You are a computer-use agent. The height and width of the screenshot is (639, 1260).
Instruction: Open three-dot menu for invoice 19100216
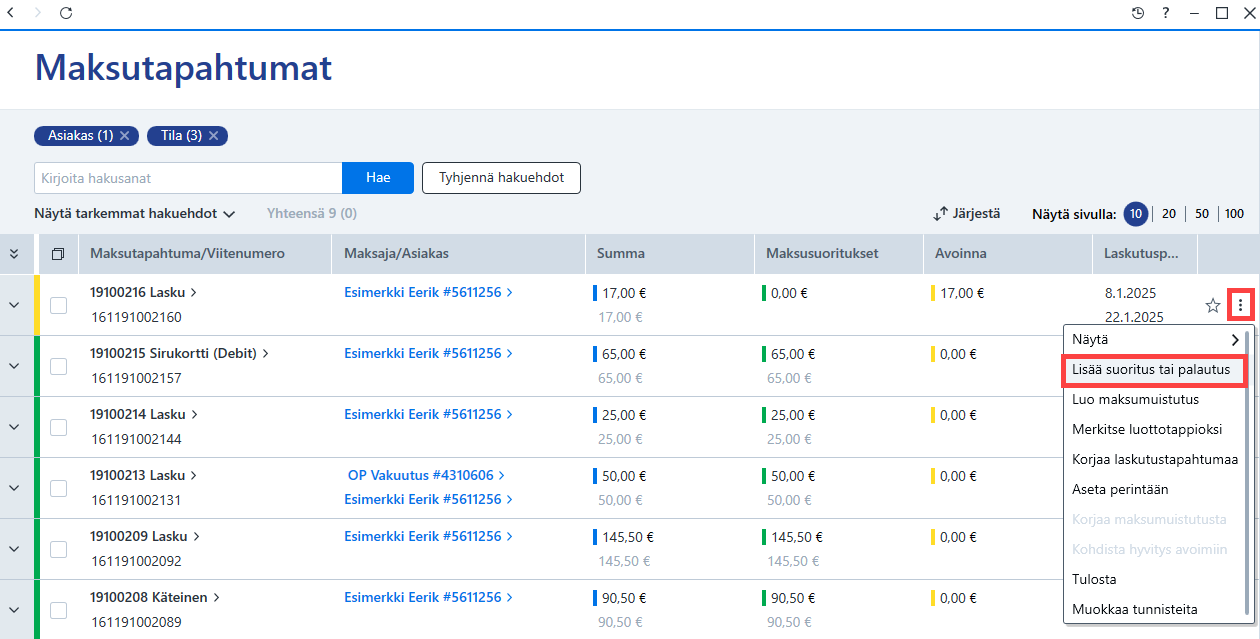[1241, 305]
